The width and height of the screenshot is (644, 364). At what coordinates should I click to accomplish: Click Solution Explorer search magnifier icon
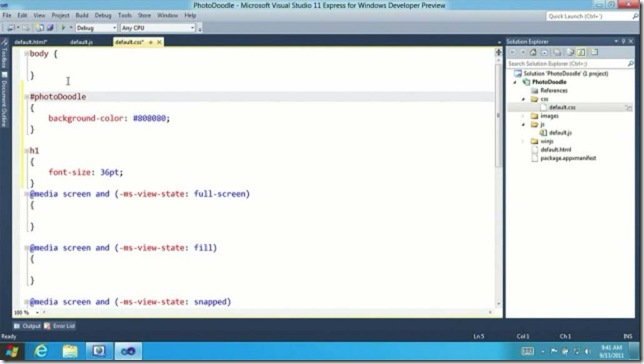[630, 64]
